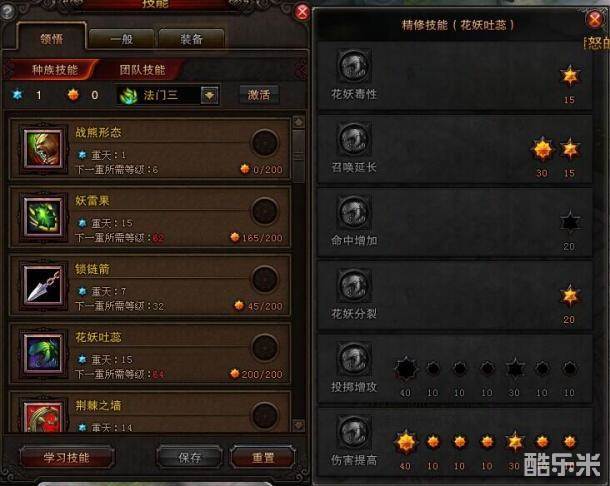Click the 投掷增攻 refinement icon
This screenshot has height=486, width=610.
coord(354,359)
